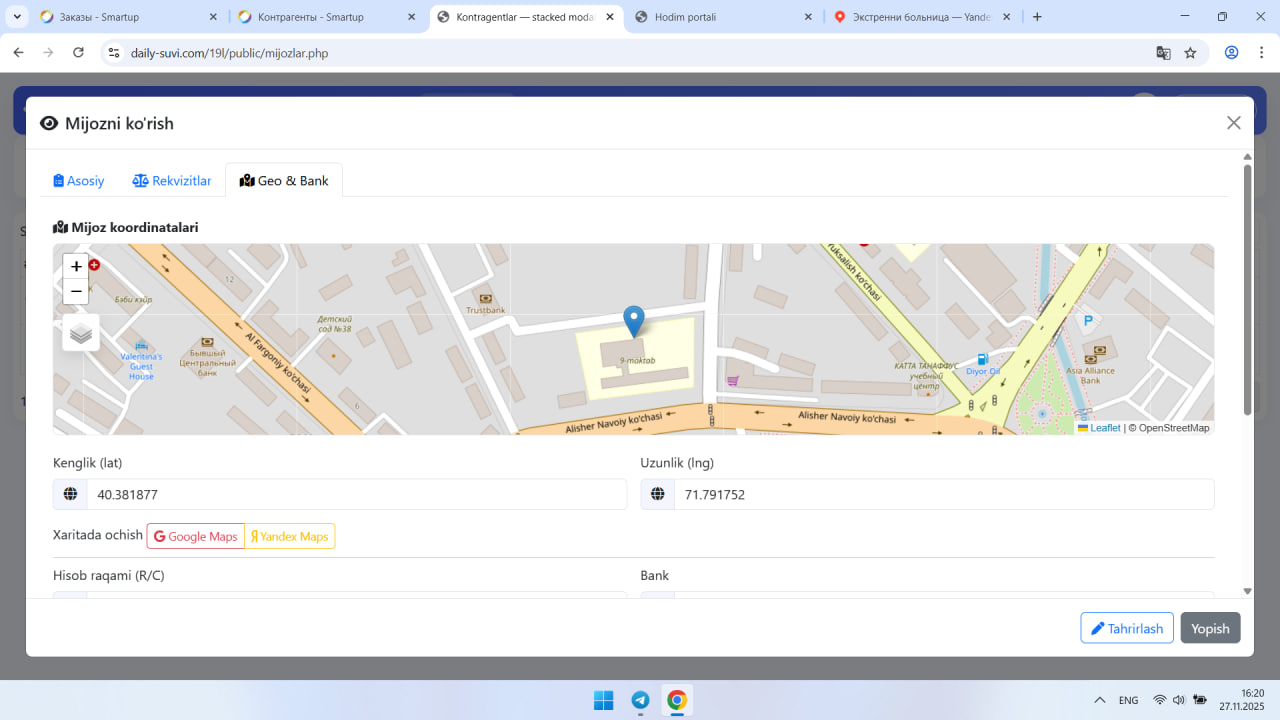This screenshot has height=720, width=1280.
Task: Open the map layers control
Action: 81,333
